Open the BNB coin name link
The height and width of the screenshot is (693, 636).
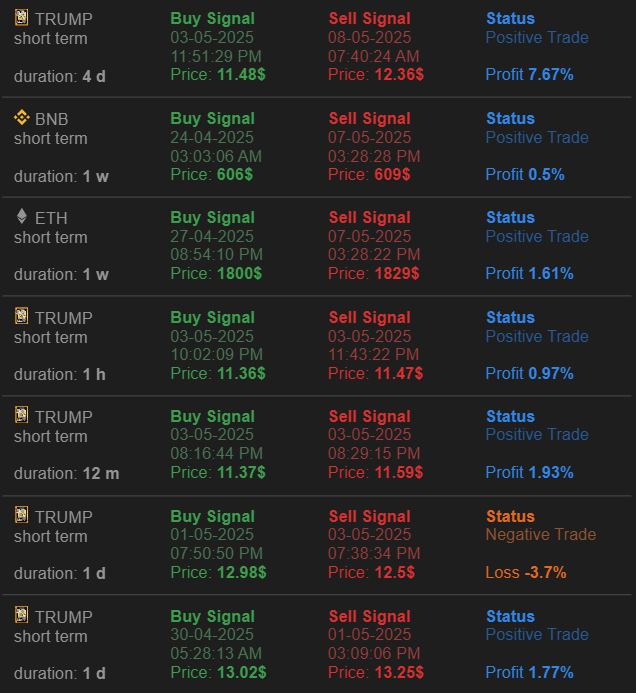click(51, 119)
